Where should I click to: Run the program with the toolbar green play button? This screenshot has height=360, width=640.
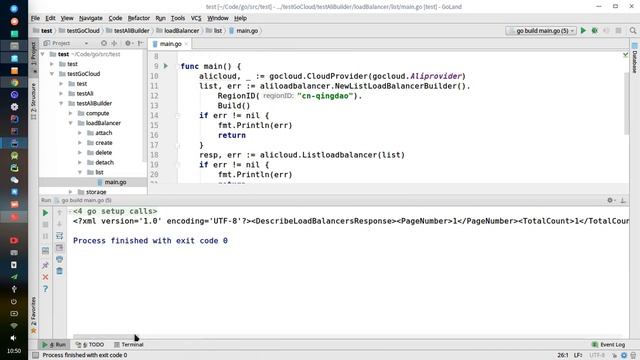pyautogui.click(x=583, y=31)
